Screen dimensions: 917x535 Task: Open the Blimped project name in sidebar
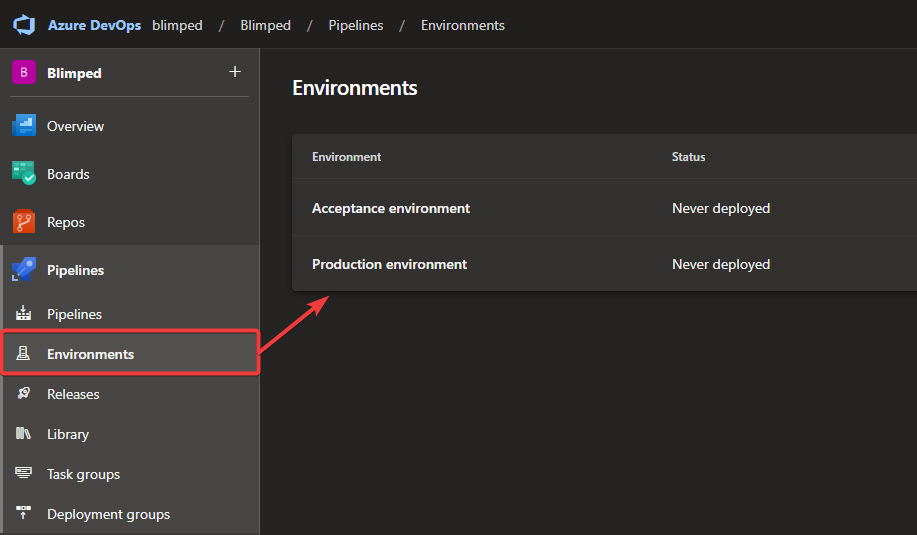pos(74,73)
